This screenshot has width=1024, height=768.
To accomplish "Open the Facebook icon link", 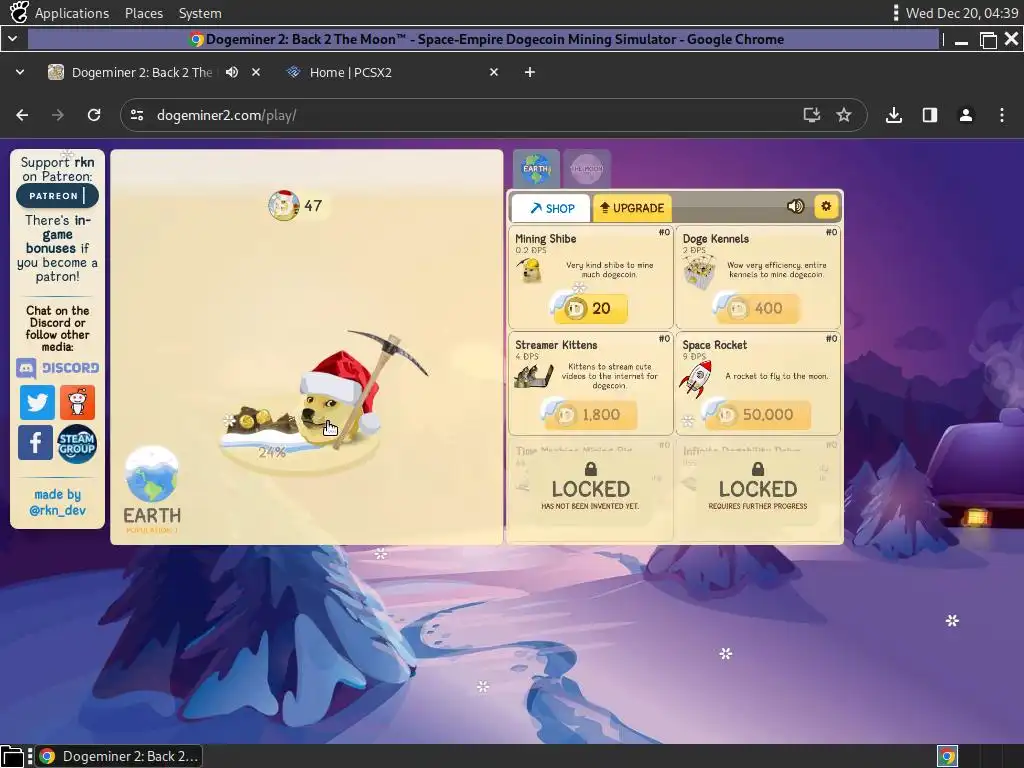I will 35,443.
